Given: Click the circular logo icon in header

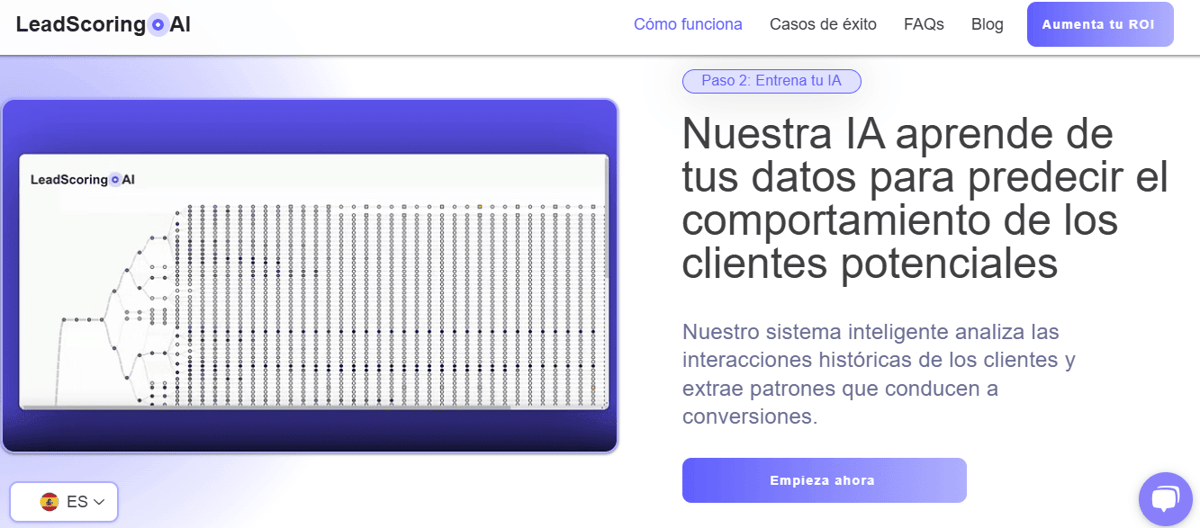Looking at the screenshot, I should click(x=158, y=25).
